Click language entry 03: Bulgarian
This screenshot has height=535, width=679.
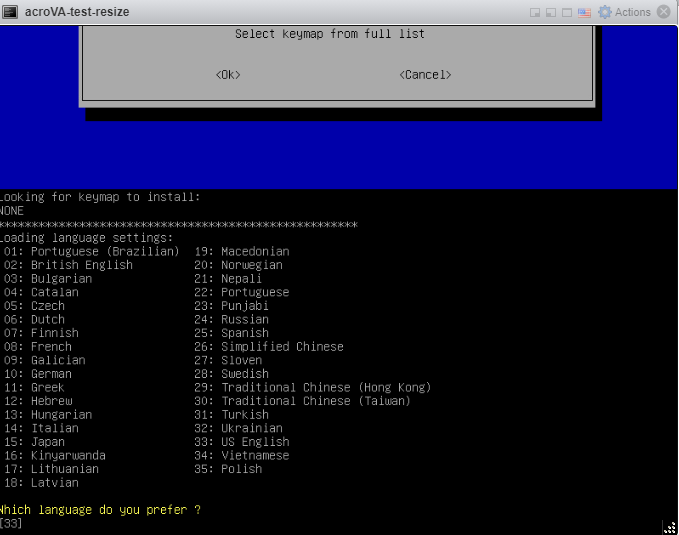point(48,279)
